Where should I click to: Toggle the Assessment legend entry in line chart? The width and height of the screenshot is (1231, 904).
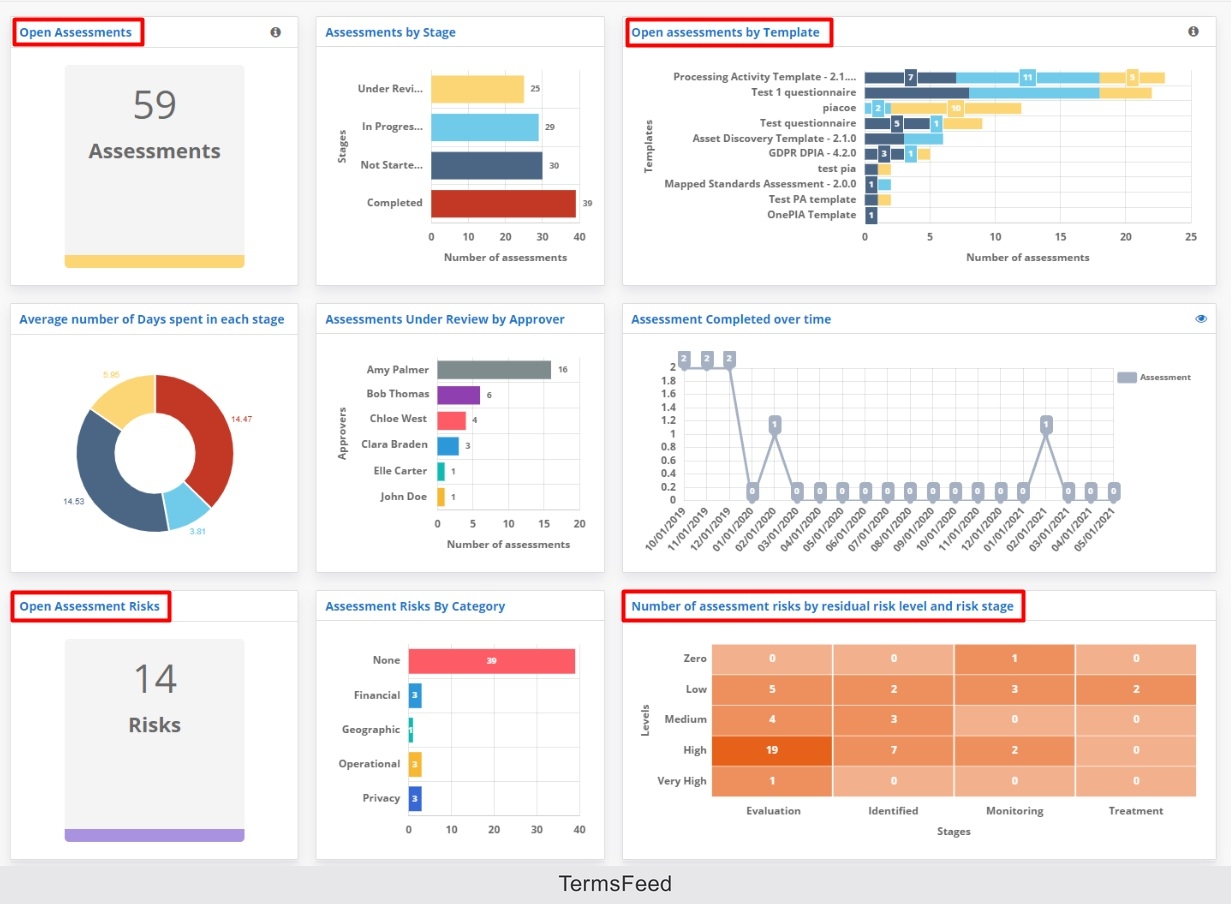click(1154, 377)
